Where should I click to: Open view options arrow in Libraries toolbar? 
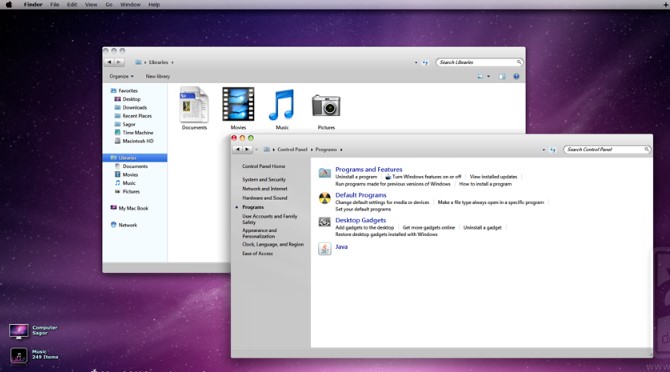488,76
